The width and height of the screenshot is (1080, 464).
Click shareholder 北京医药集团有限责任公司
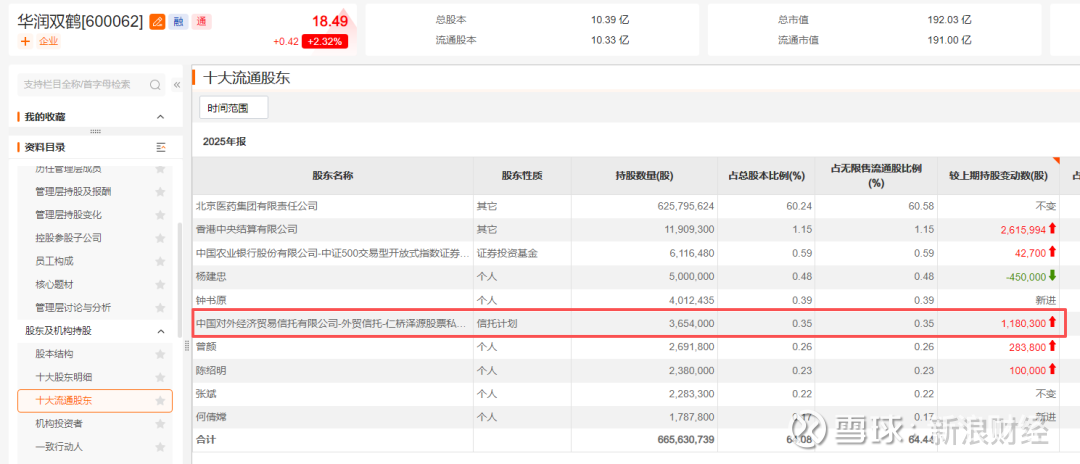257,206
